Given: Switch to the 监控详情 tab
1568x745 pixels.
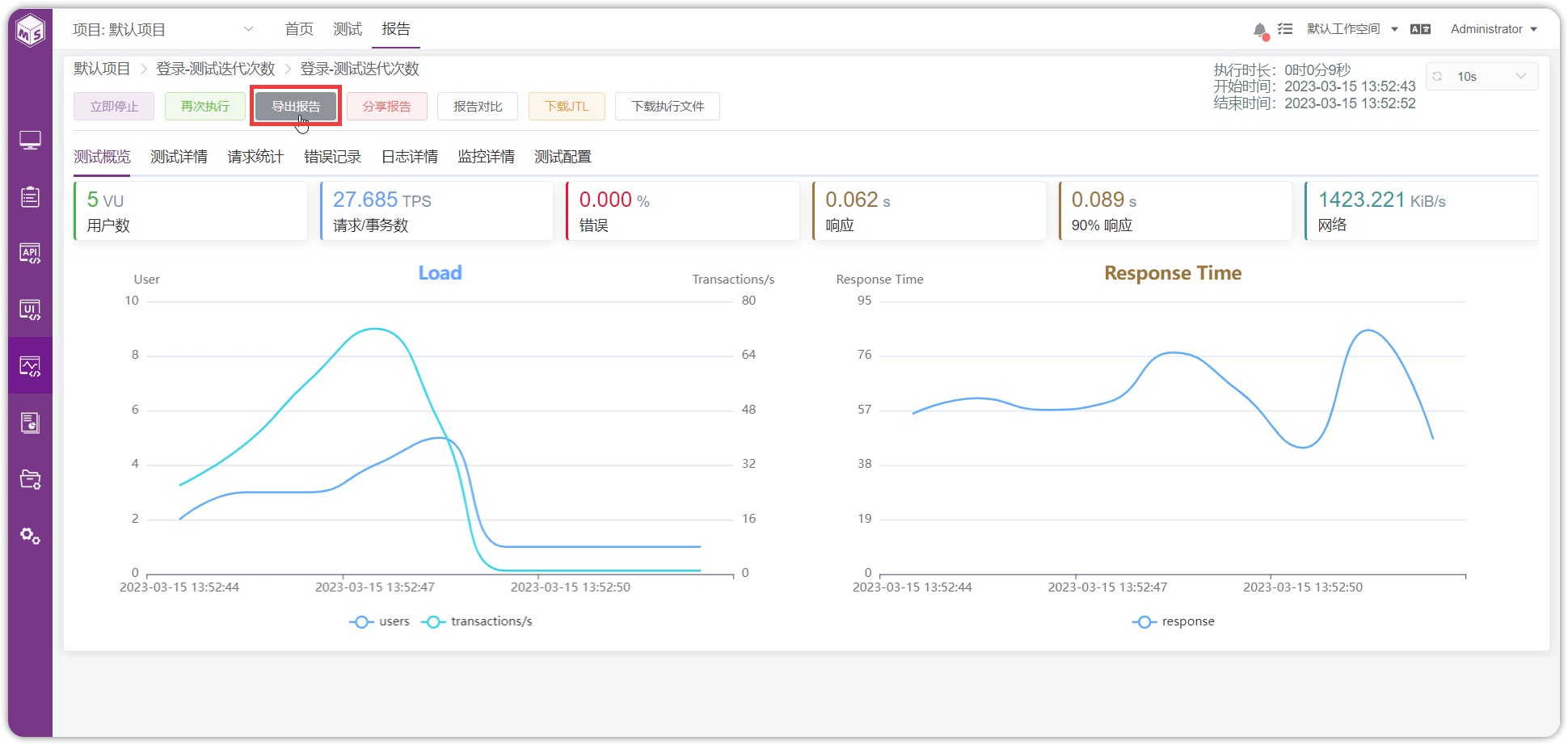Looking at the screenshot, I should [x=486, y=157].
